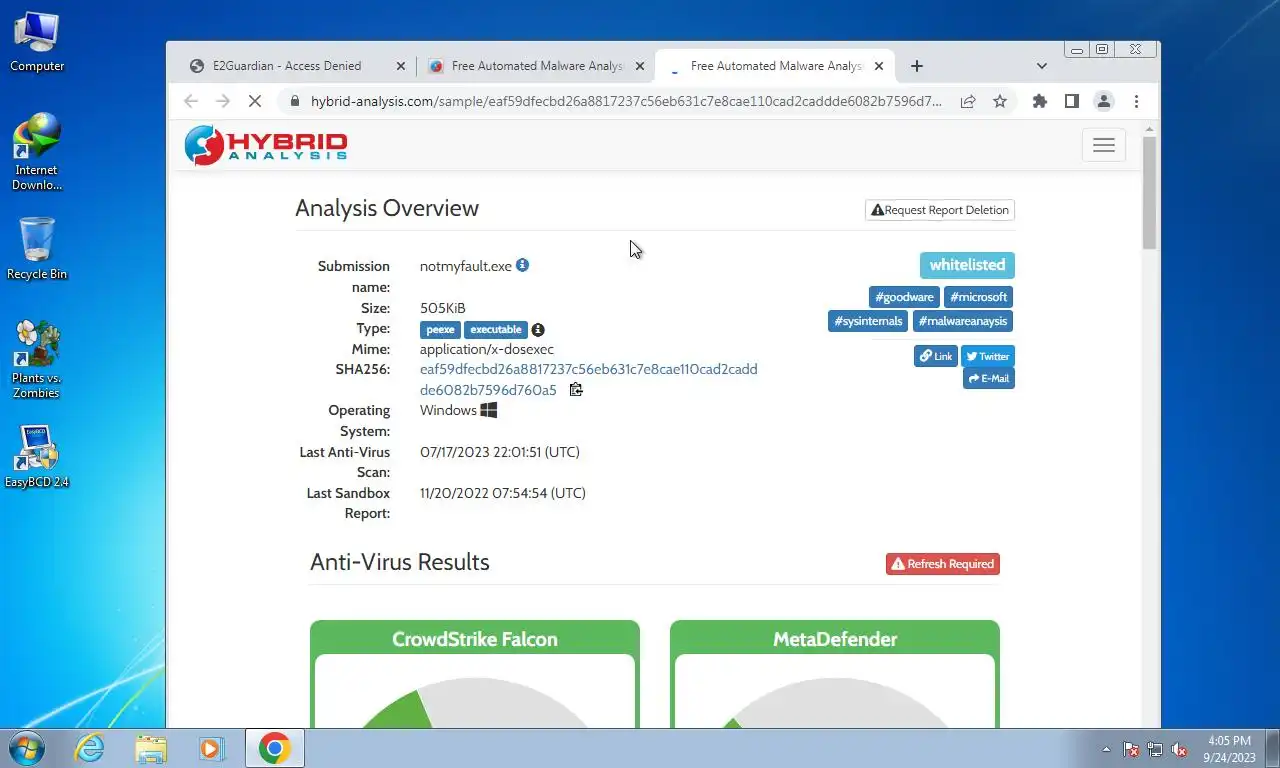This screenshot has height=768, width=1280.
Task: Click the #sysinternals tag
Action: [868, 321]
